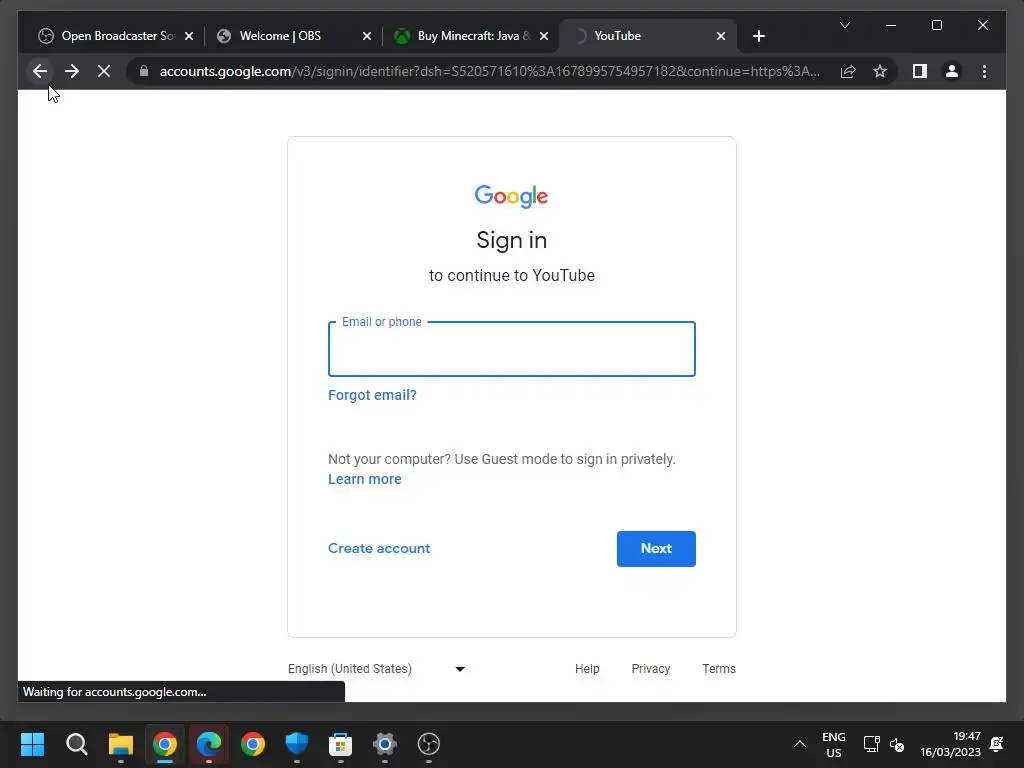Image resolution: width=1024 pixels, height=768 pixels.
Task: Go back to the previous page
Action: click(x=40, y=71)
